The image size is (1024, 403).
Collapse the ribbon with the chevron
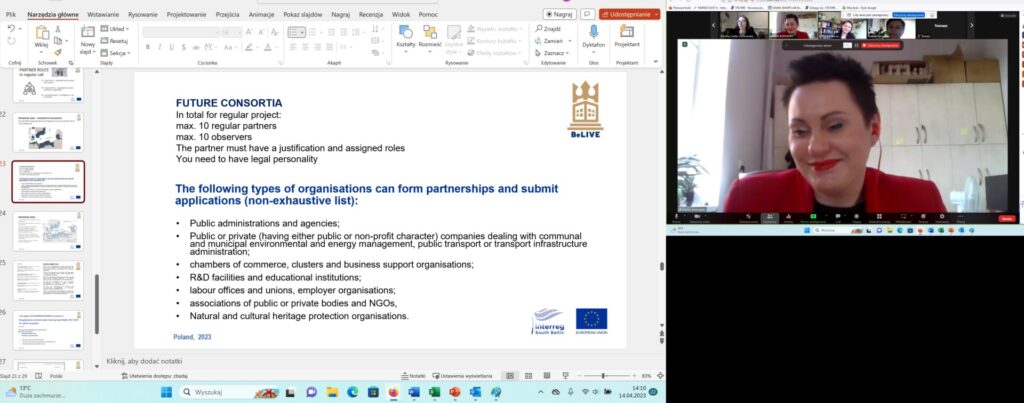tap(658, 63)
